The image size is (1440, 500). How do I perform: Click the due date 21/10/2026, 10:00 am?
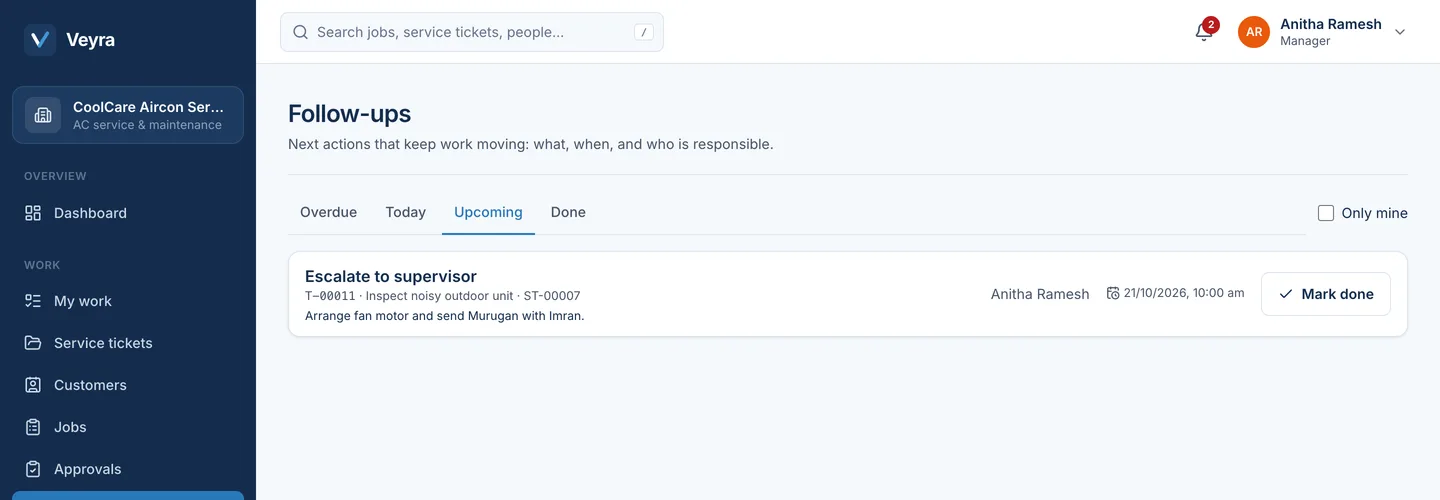[x=1184, y=293]
